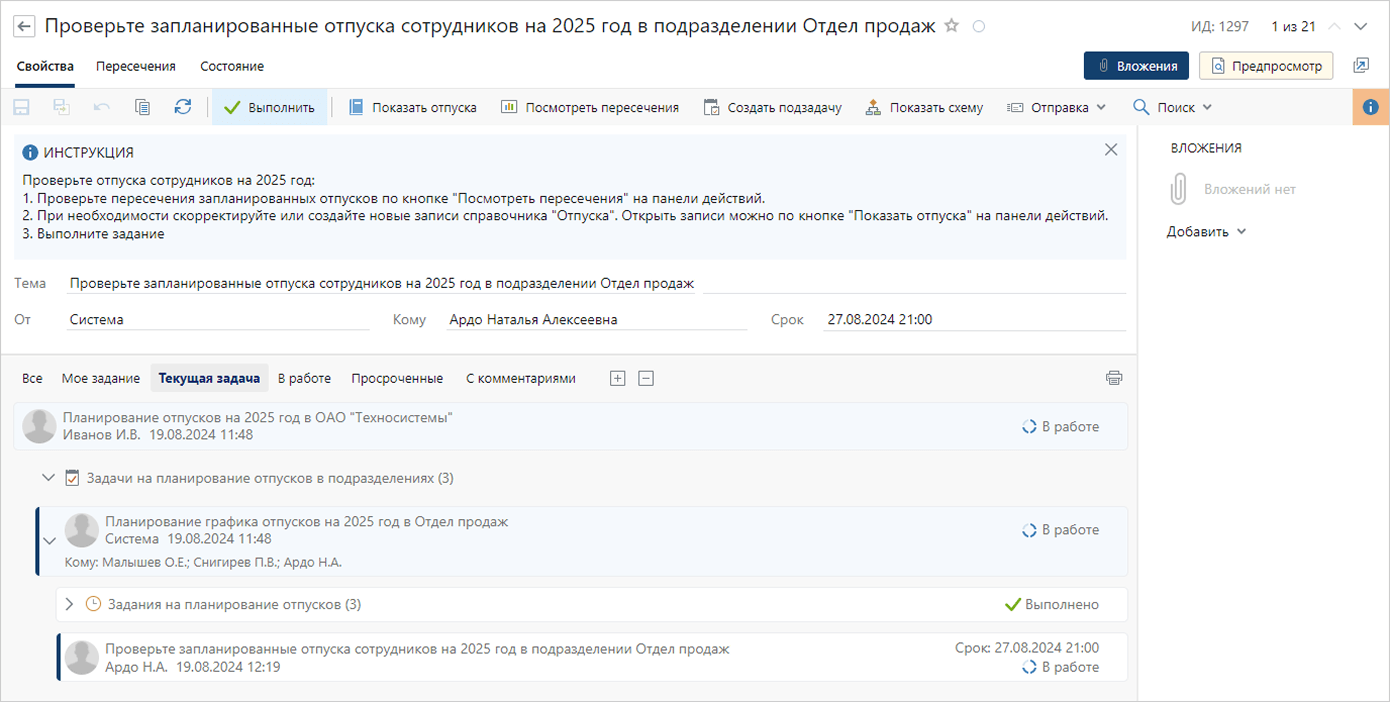Screen dimensions: 1390x702
Task: Collapse Задачи на планирование отпусков в подразделениях
Action: 48,478
